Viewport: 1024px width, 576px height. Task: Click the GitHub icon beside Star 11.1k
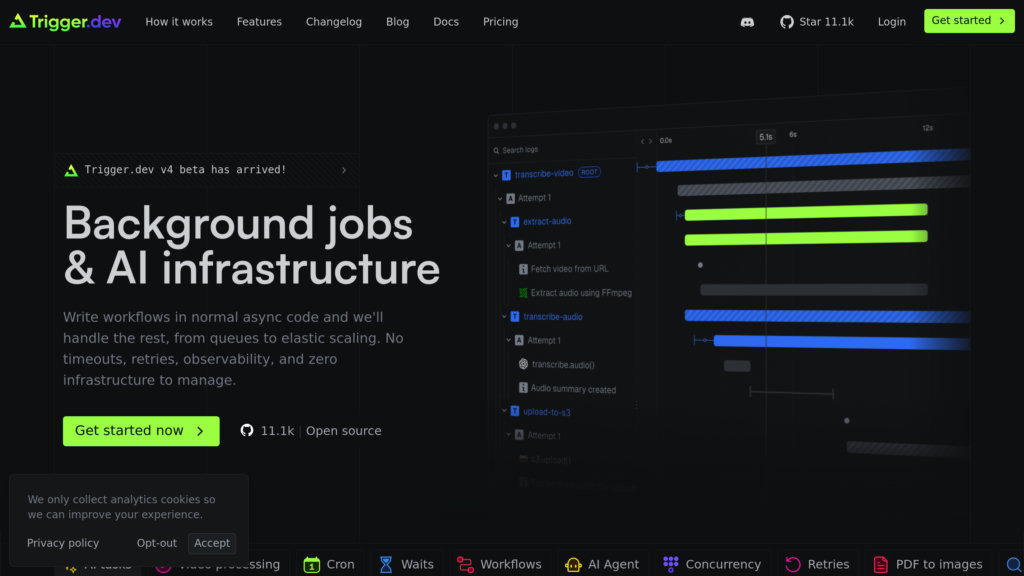(787, 21)
